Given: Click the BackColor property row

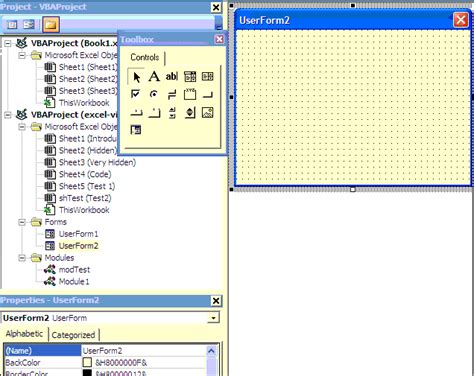Looking at the screenshot, I should click(x=105, y=363).
